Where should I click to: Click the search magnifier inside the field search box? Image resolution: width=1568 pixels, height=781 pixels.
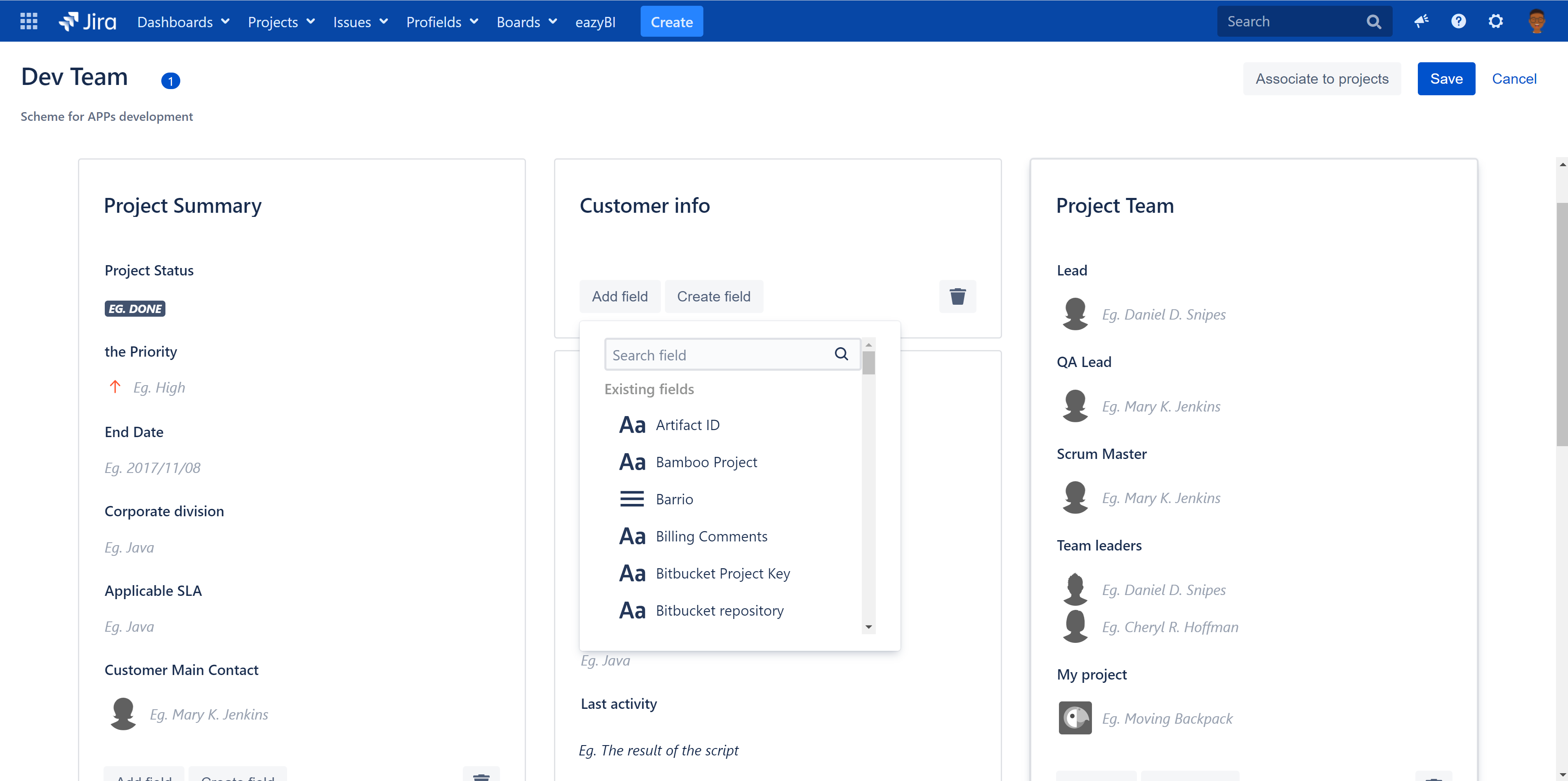[841, 354]
